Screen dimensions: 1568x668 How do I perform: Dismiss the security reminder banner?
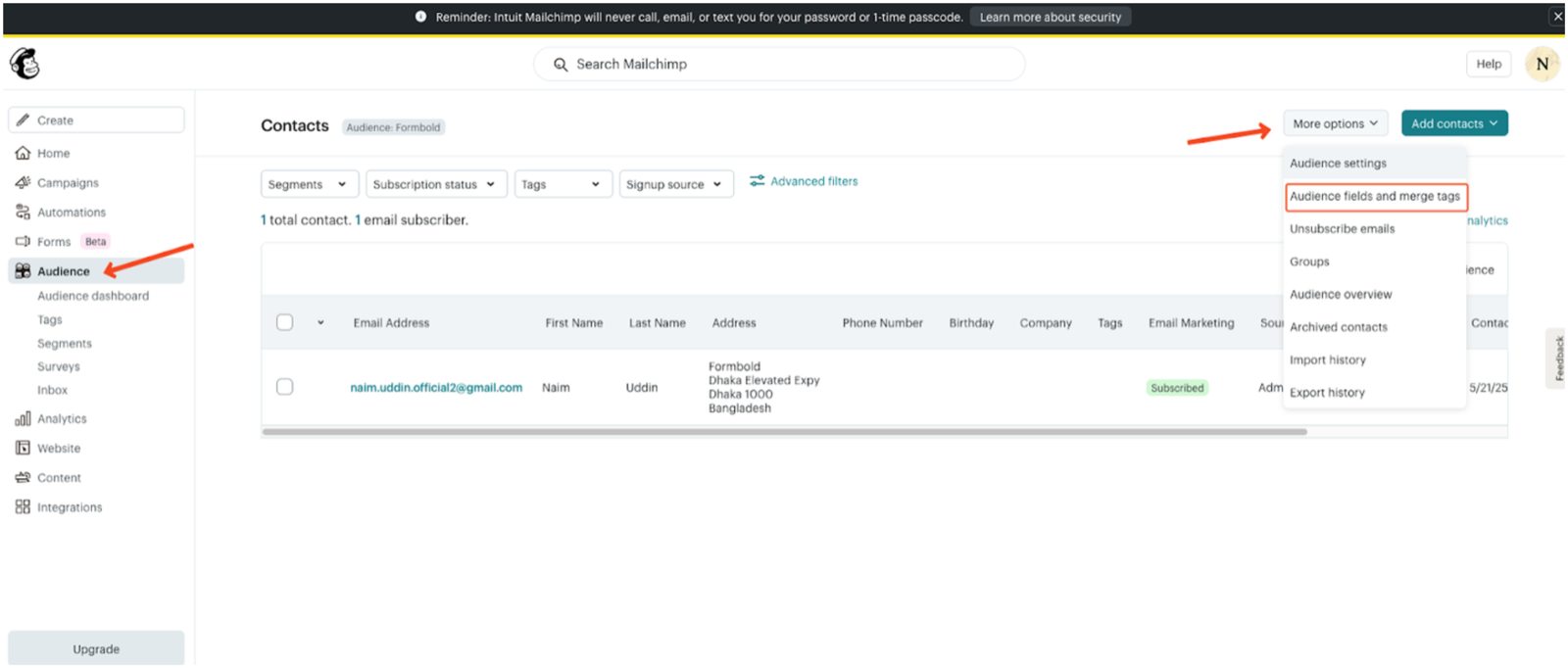pos(1557,17)
